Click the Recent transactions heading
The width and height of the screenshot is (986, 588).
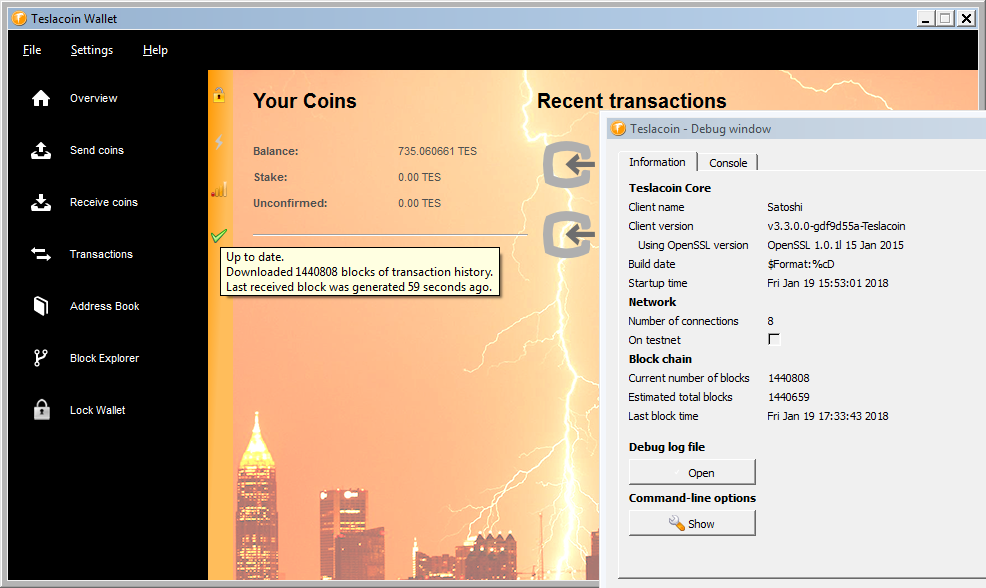click(631, 101)
